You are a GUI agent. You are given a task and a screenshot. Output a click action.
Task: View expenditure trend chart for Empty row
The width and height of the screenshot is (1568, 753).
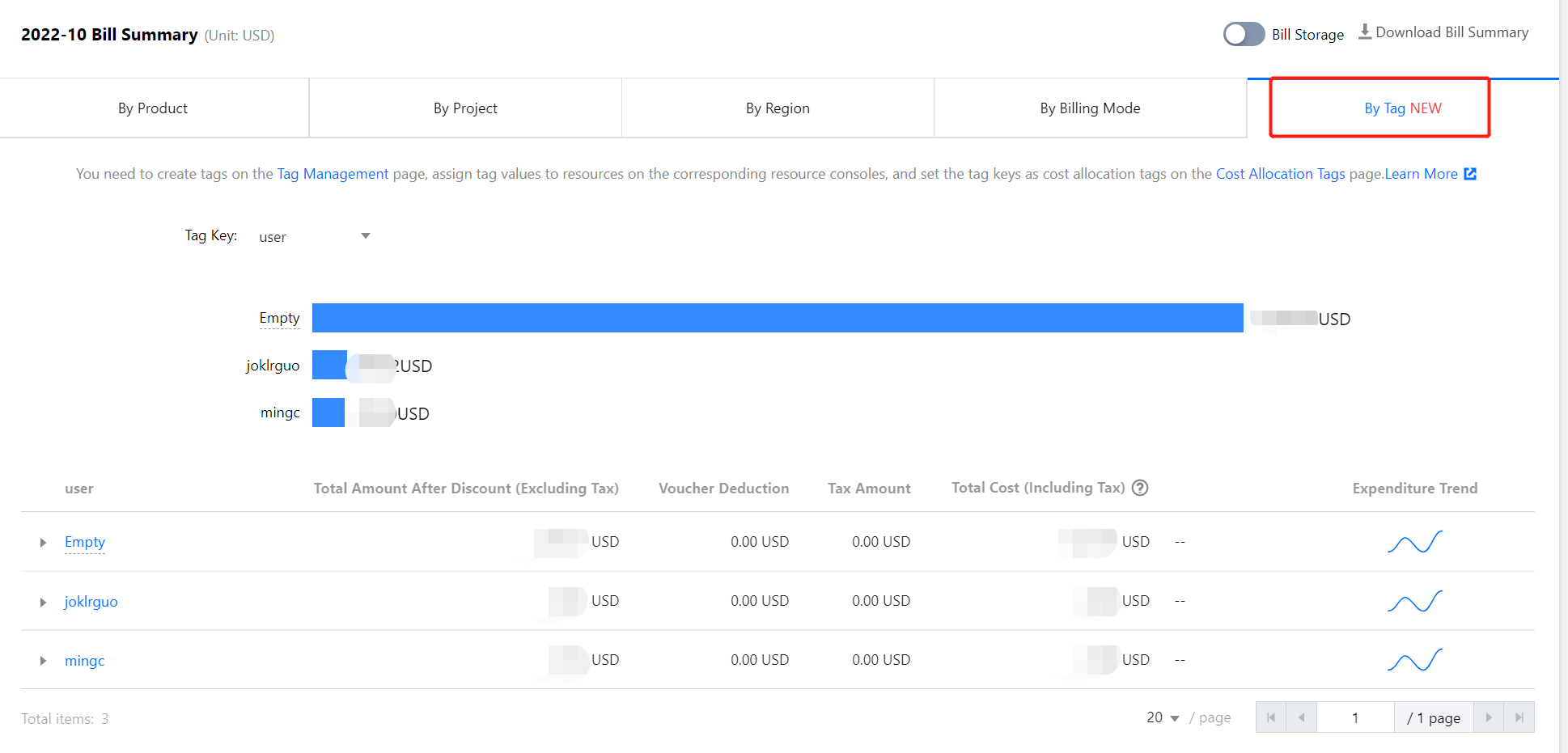tap(1415, 542)
